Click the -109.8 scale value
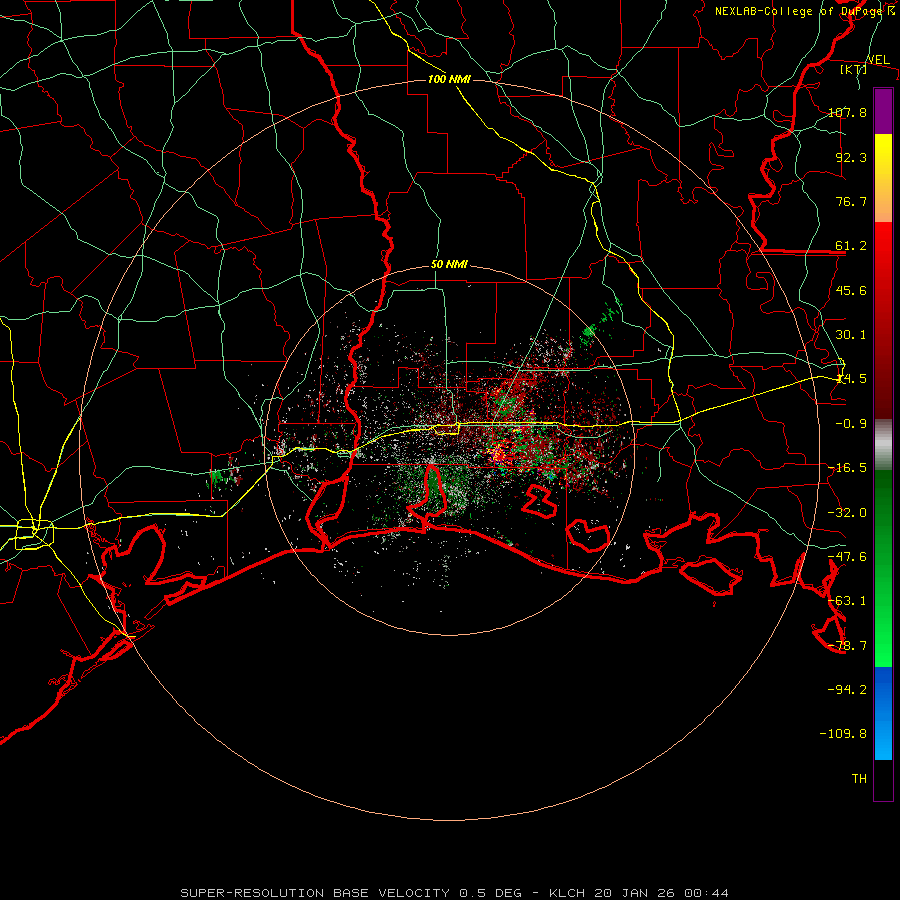This screenshot has width=900, height=900. pos(843,734)
